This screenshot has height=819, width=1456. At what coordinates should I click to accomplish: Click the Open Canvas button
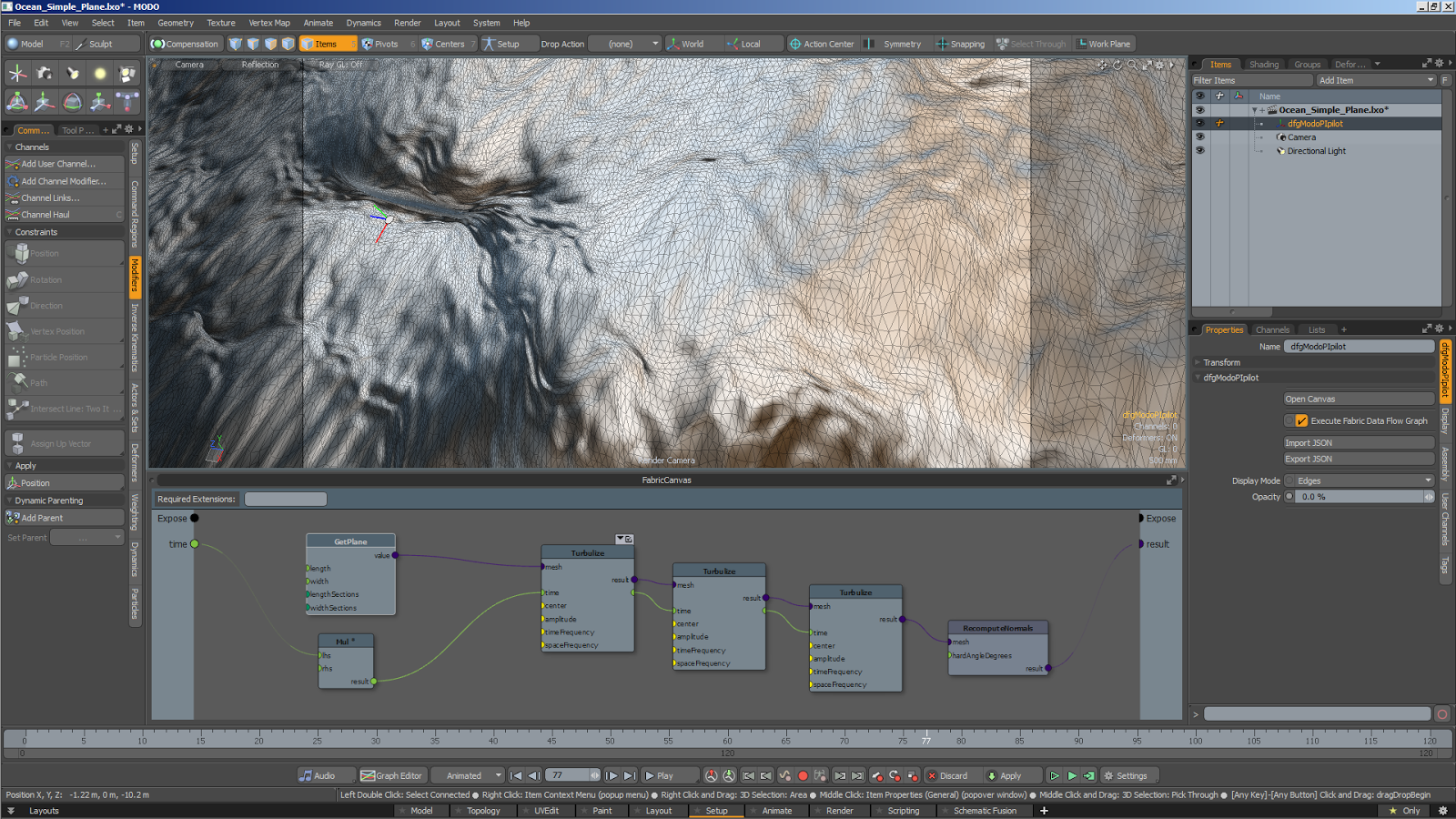1359,399
